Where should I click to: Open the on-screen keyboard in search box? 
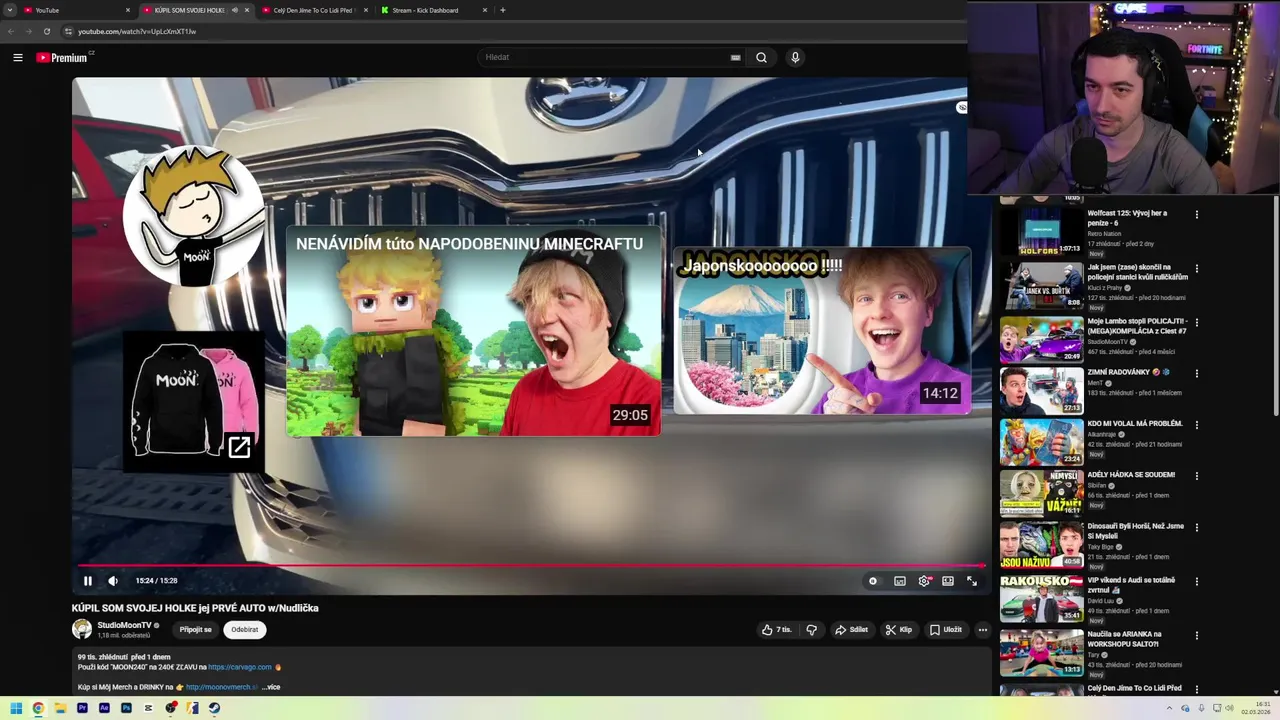click(x=735, y=57)
